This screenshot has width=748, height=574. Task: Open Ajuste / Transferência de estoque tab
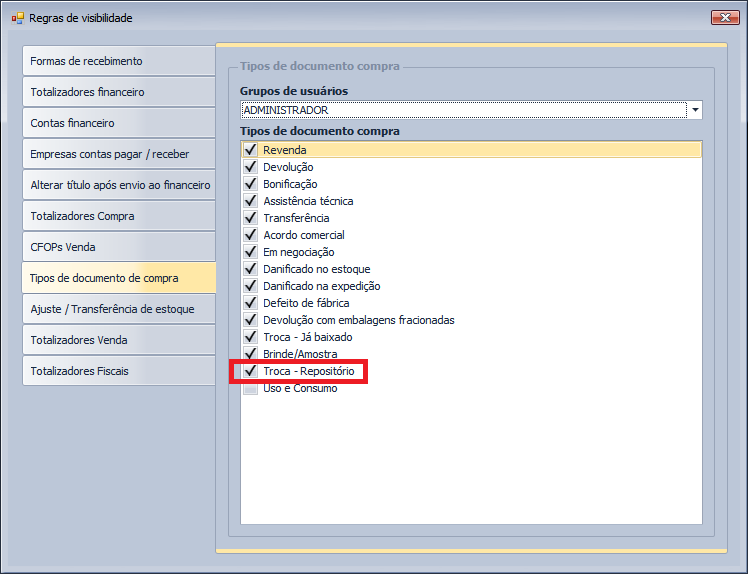(118, 309)
